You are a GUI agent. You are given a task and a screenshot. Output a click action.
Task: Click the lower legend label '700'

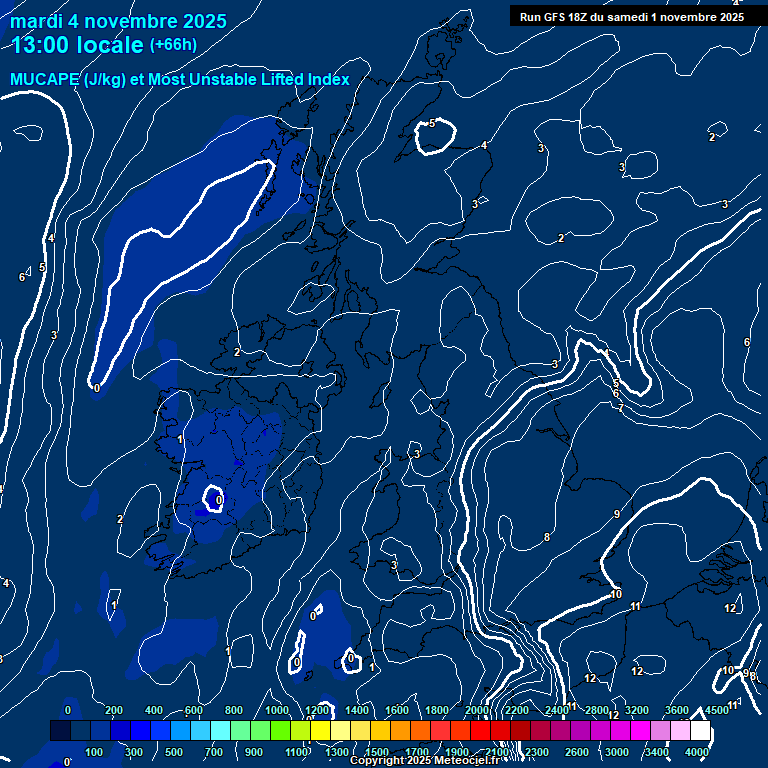click(214, 752)
